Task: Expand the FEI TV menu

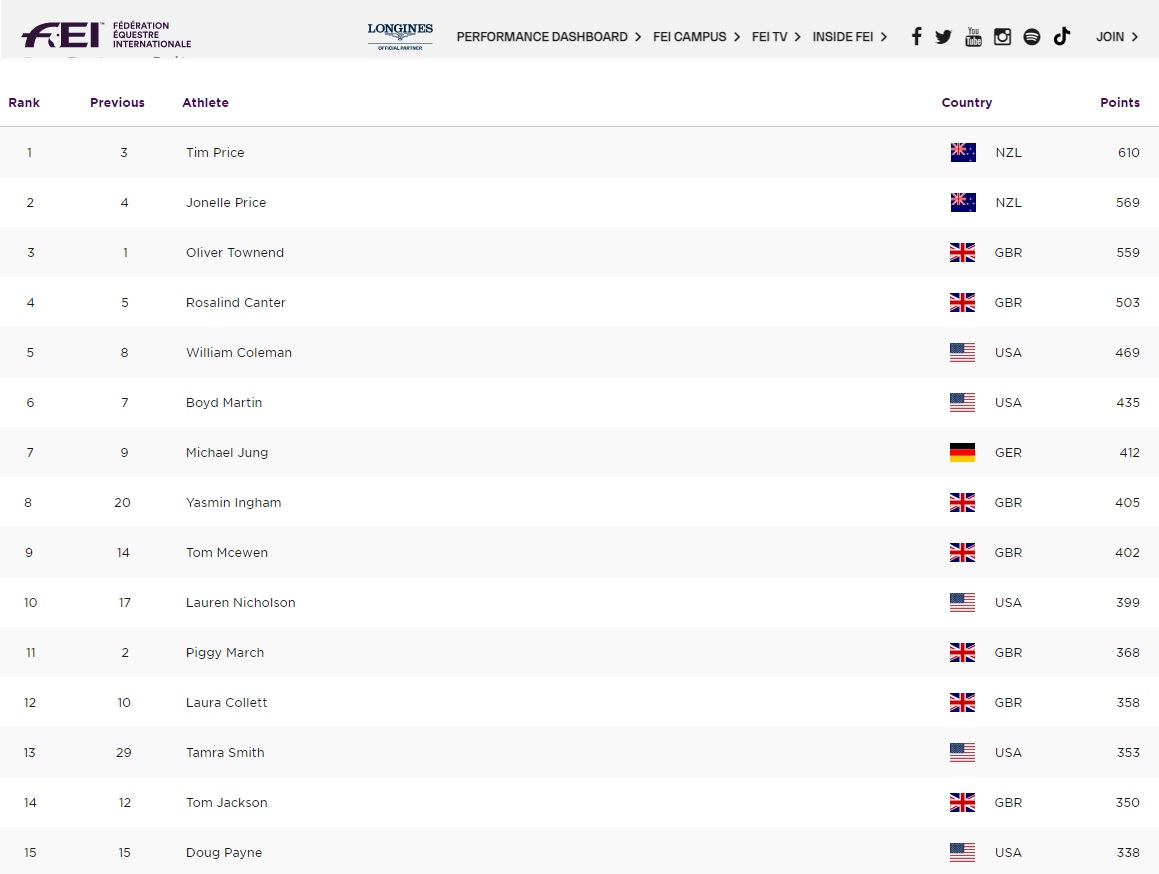Action: point(776,37)
